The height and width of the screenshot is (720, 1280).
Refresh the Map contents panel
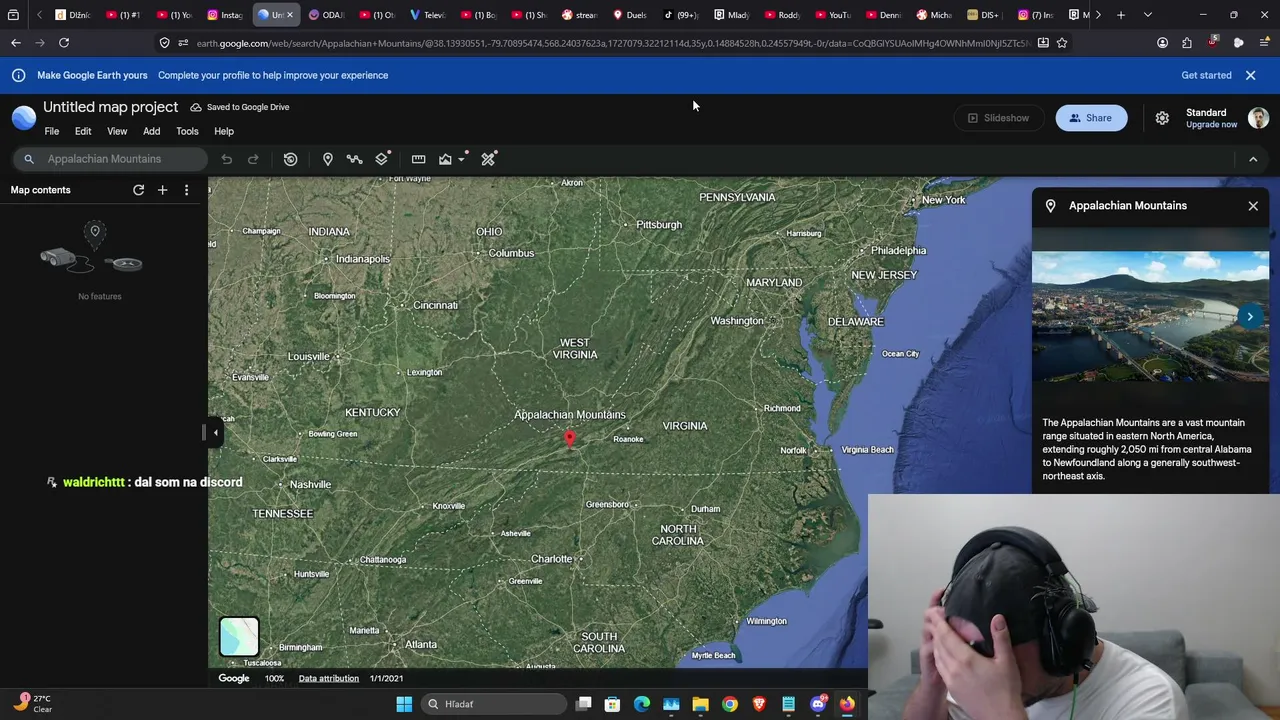click(139, 190)
